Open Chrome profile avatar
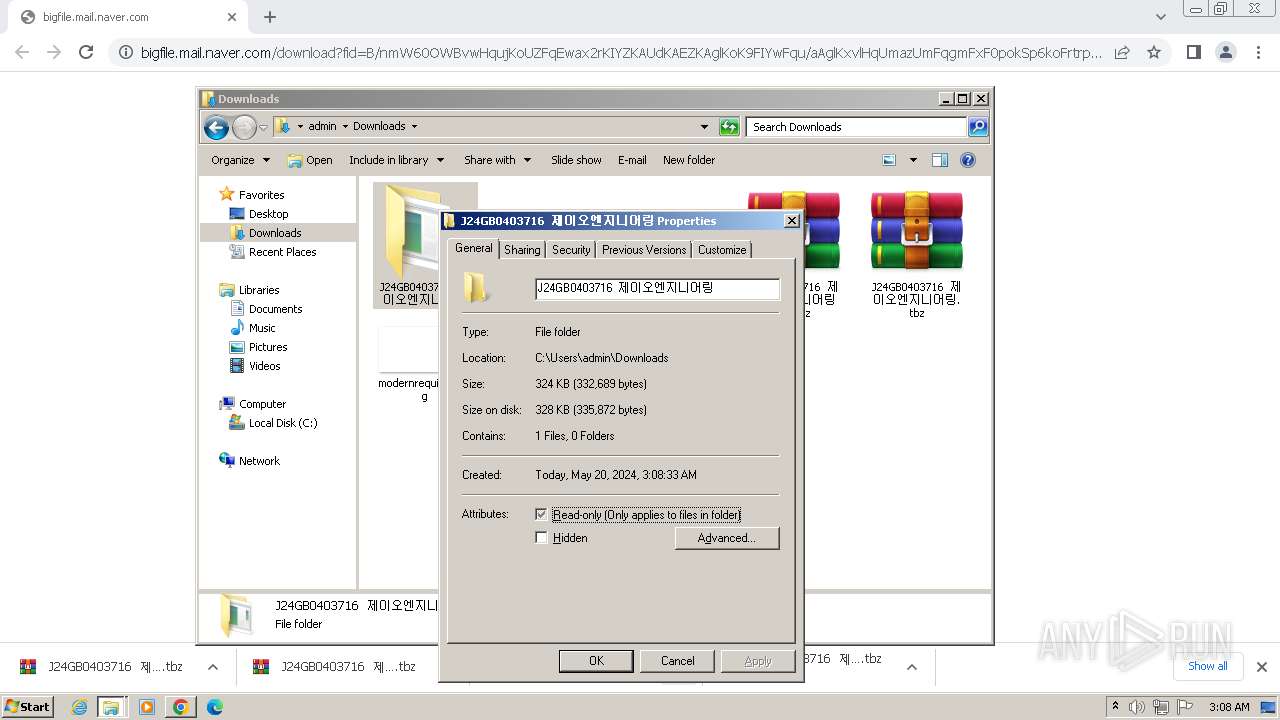Image resolution: width=1280 pixels, height=720 pixels. point(1226,52)
